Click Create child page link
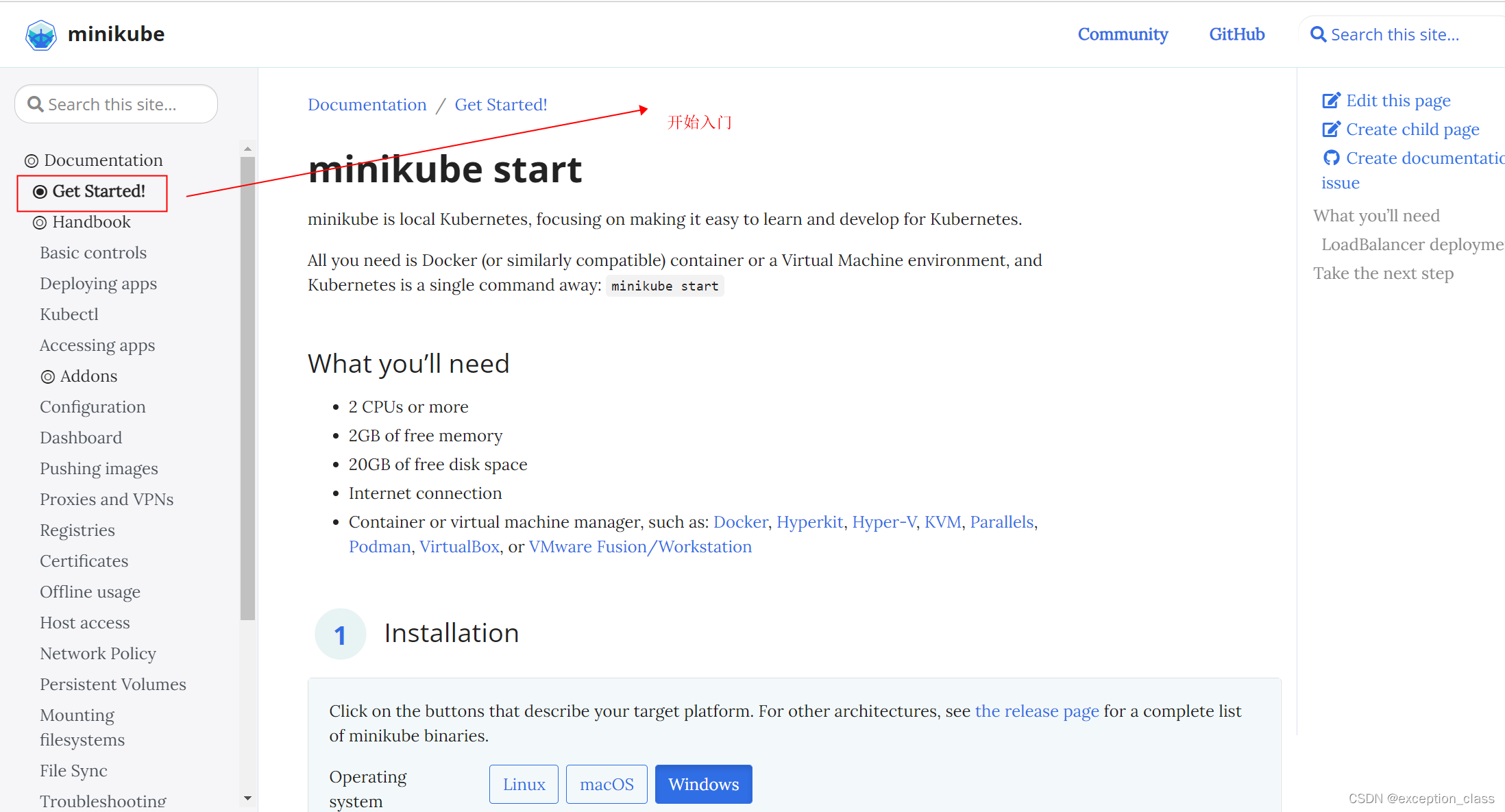This screenshot has height=812, width=1505. (1412, 130)
